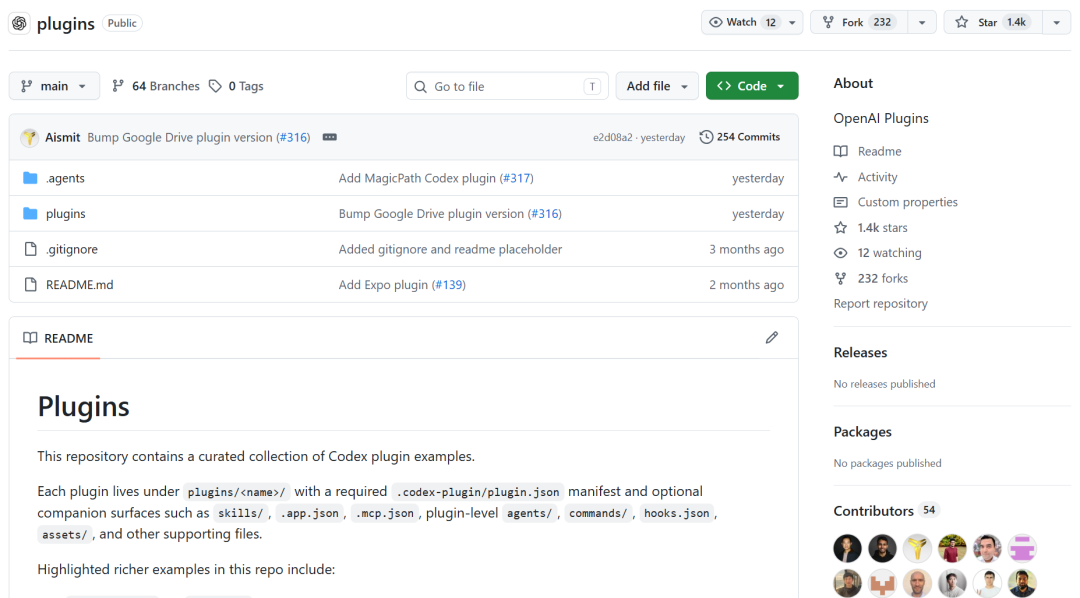Star the repository
Viewport: 1080px width, 598px height.
(993, 22)
